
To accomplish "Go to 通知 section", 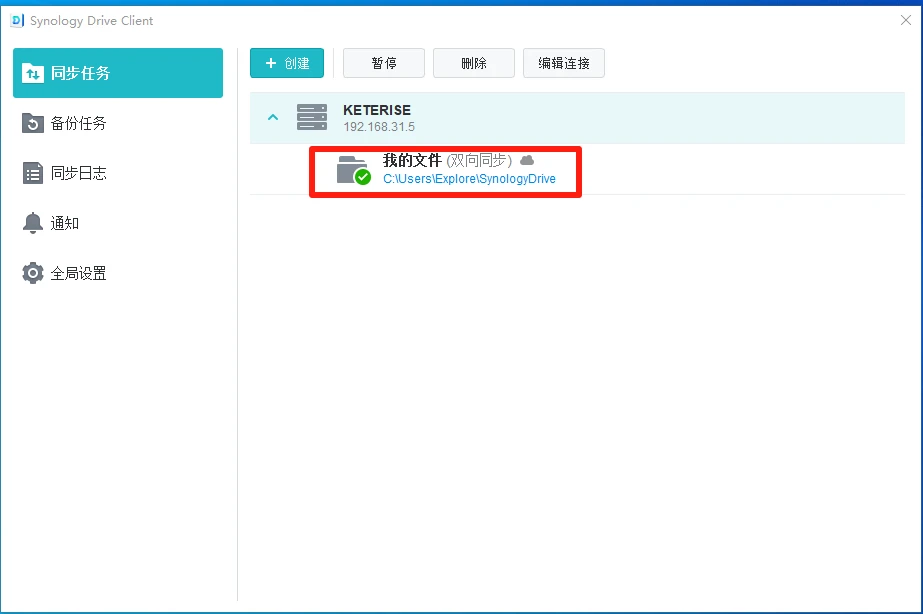I will point(118,223).
